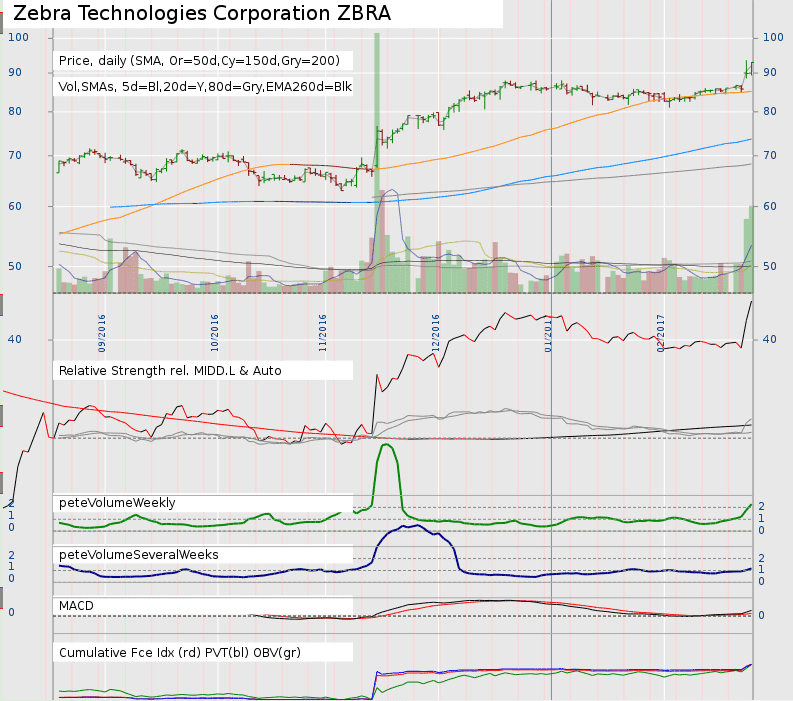Click the title Zebra Technologies Corporation ZBRA
Screen dimensions: 793x701
(202, 13)
